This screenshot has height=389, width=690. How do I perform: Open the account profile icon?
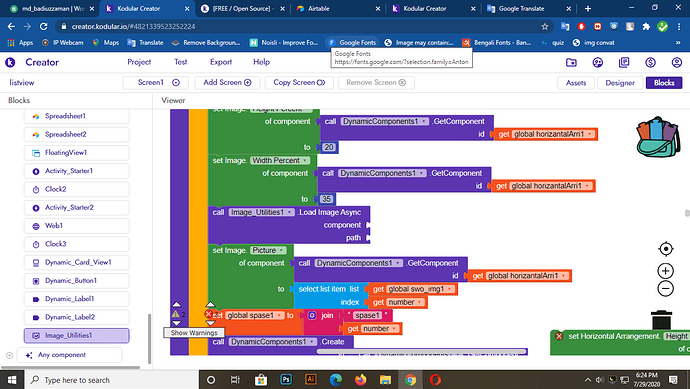point(677,62)
